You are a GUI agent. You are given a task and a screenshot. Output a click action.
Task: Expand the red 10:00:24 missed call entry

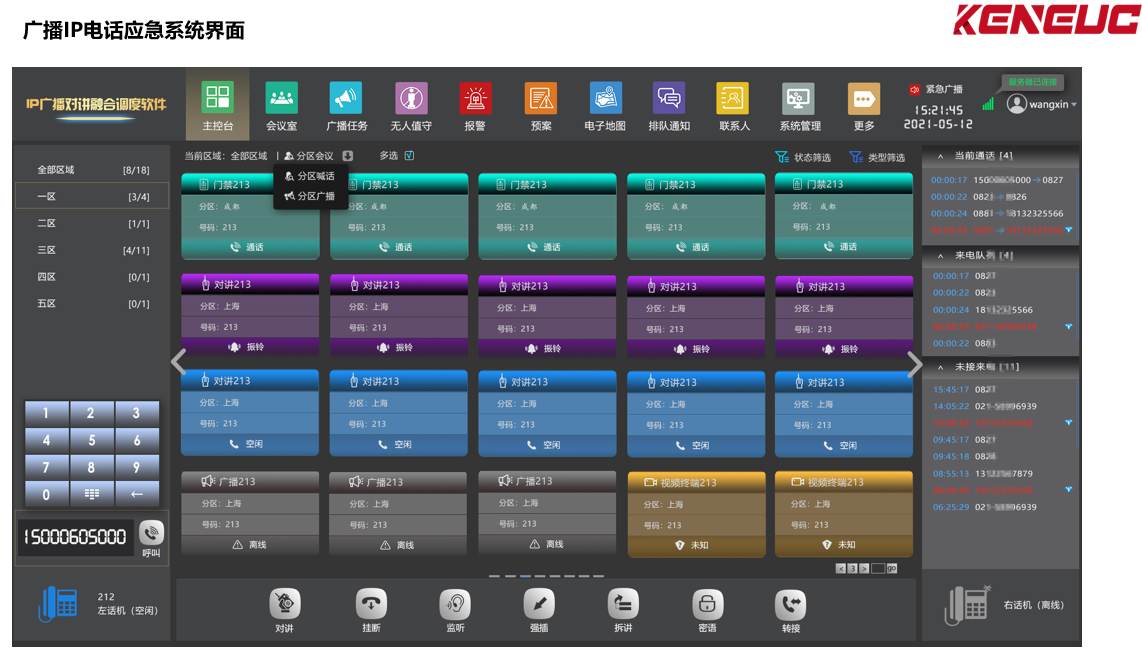[1069, 423]
